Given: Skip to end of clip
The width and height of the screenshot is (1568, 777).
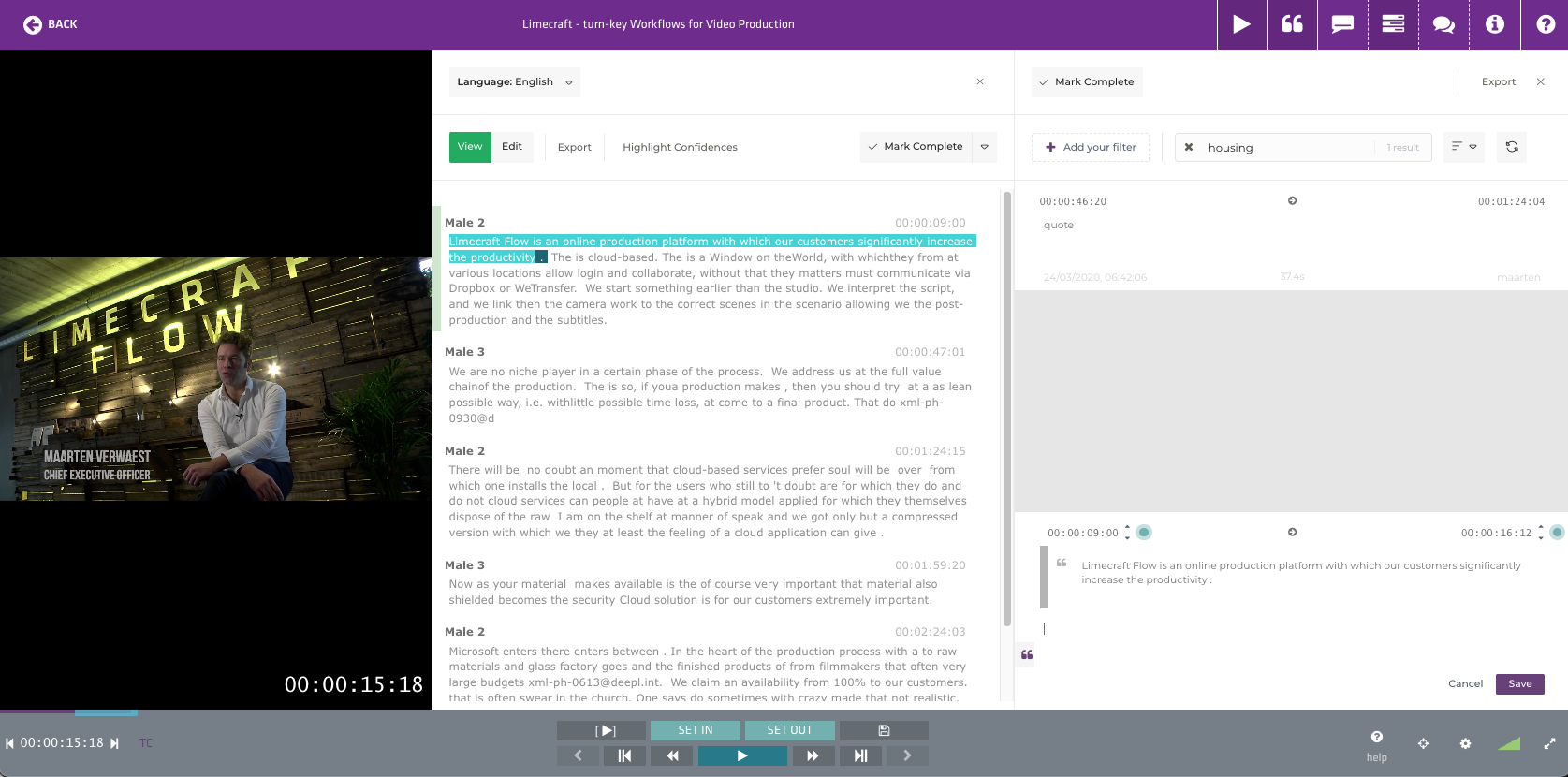Looking at the screenshot, I should (860, 755).
